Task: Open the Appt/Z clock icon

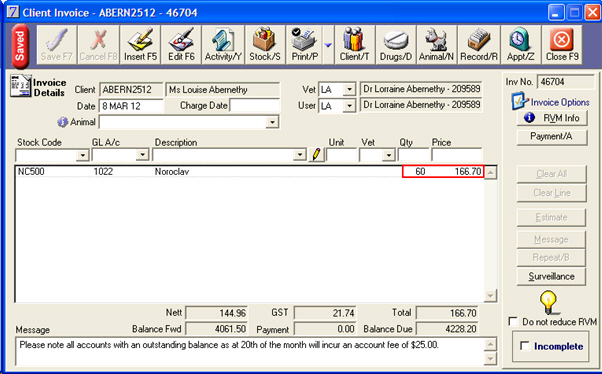Action: (x=521, y=45)
